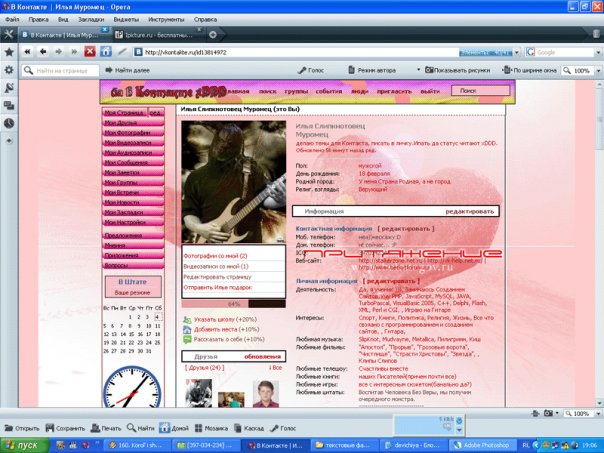
Task: Click Голос in the upper view bar
Action: coord(311,70)
